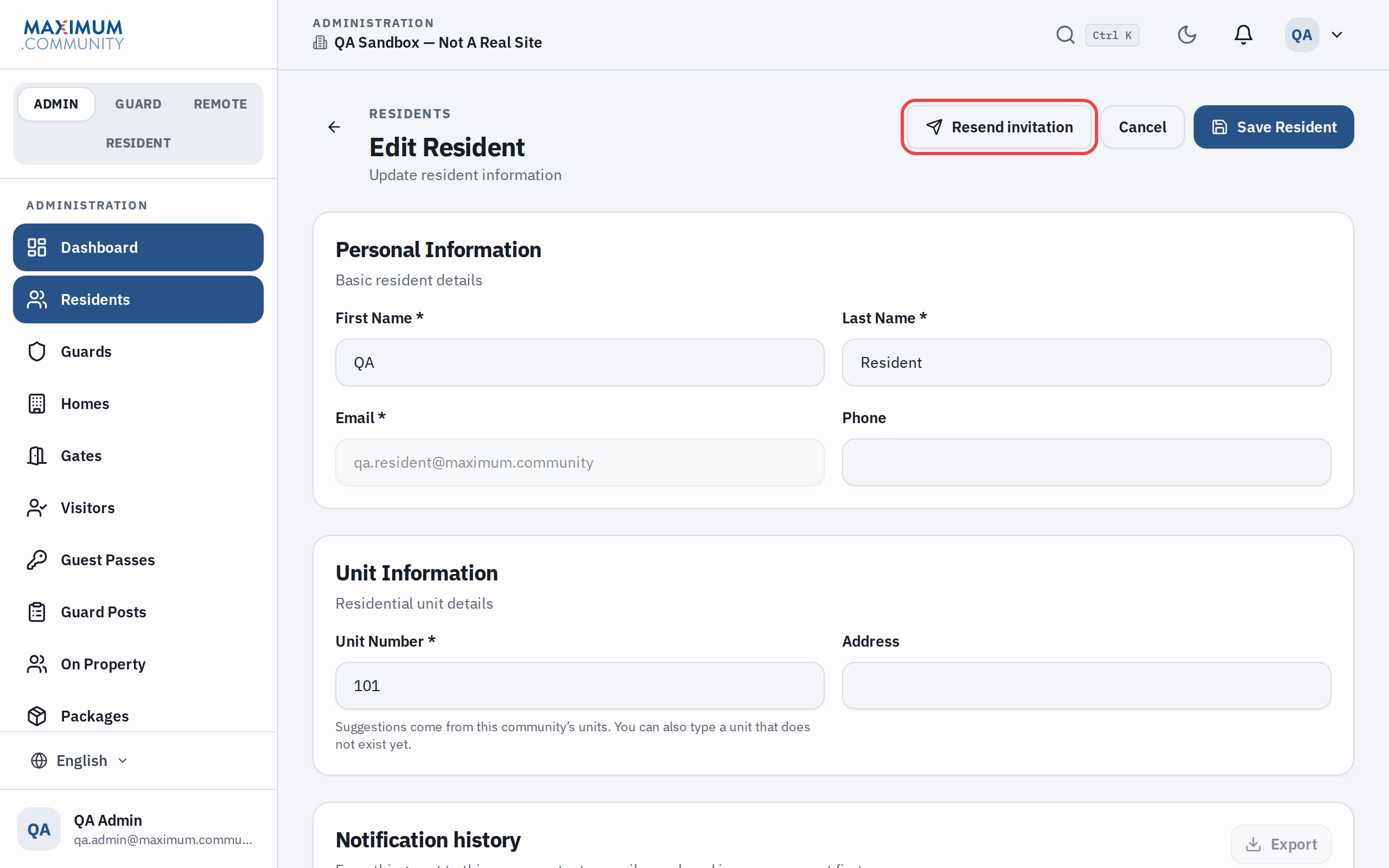
Task: Click the Notification history heading
Action: pos(428,840)
